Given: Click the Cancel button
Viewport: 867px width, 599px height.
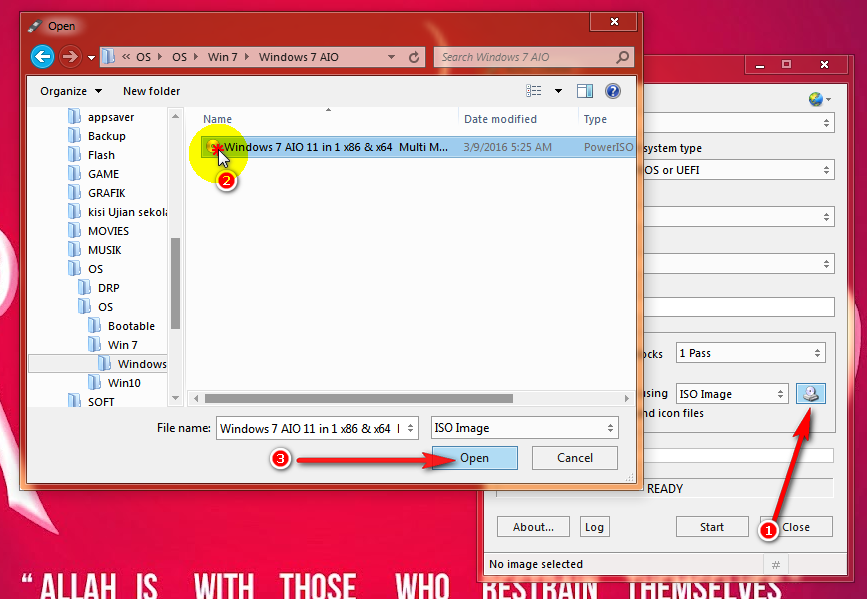Looking at the screenshot, I should point(574,458).
